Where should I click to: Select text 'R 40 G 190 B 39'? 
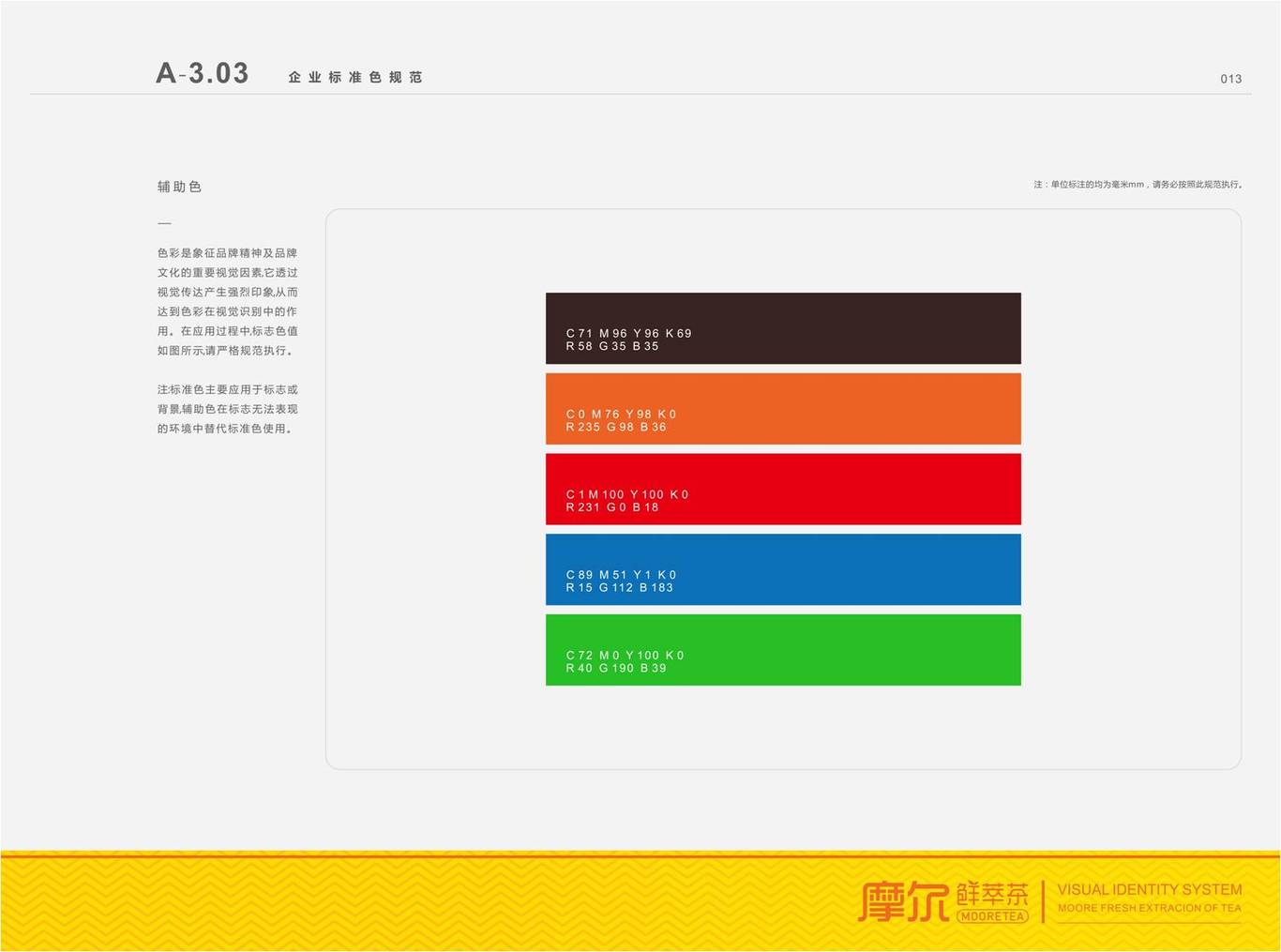click(616, 669)
